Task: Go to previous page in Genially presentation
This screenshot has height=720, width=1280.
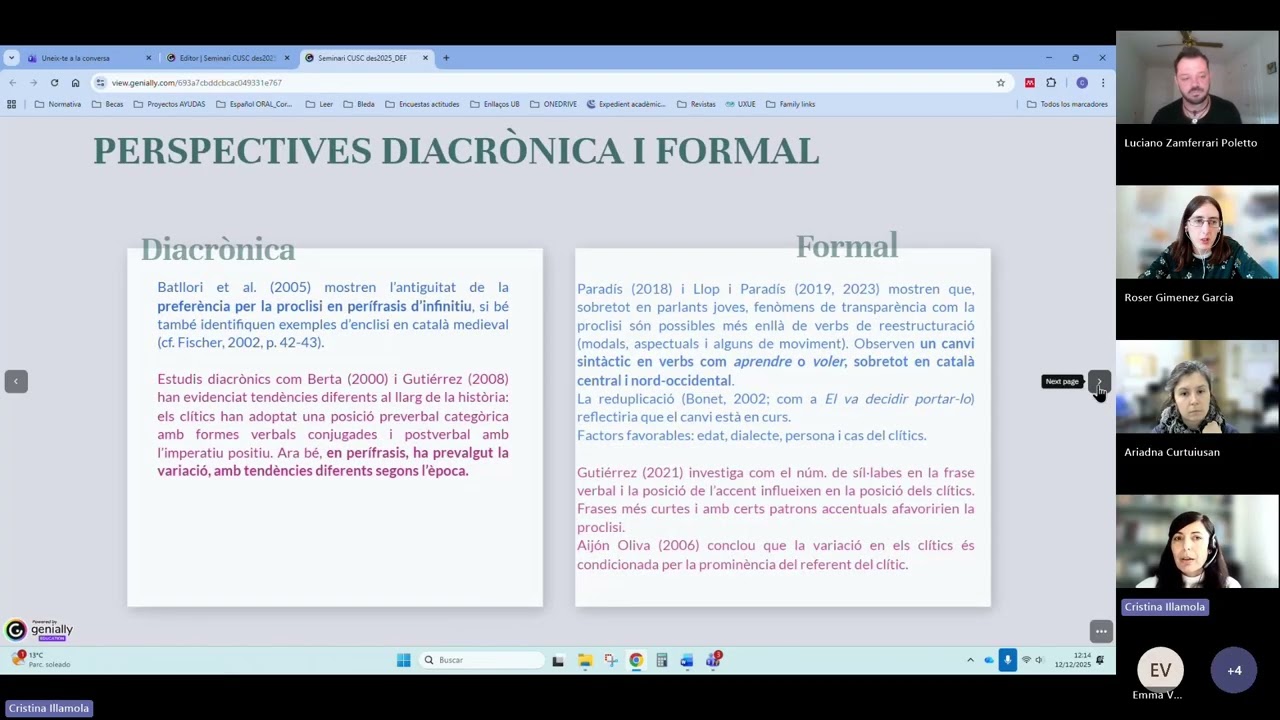Action: (16, 381)
